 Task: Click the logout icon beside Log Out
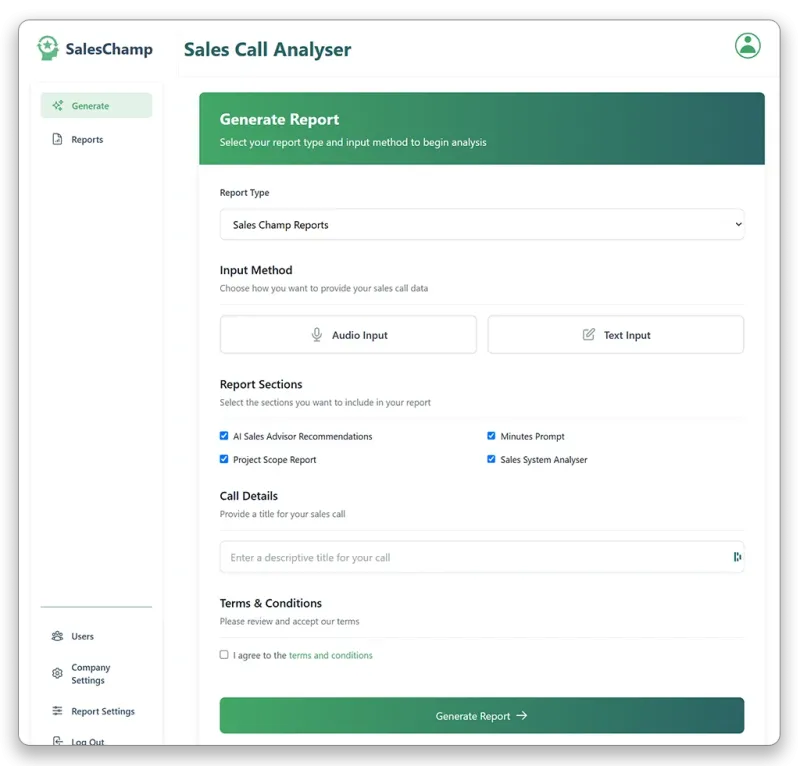[58, 740]
